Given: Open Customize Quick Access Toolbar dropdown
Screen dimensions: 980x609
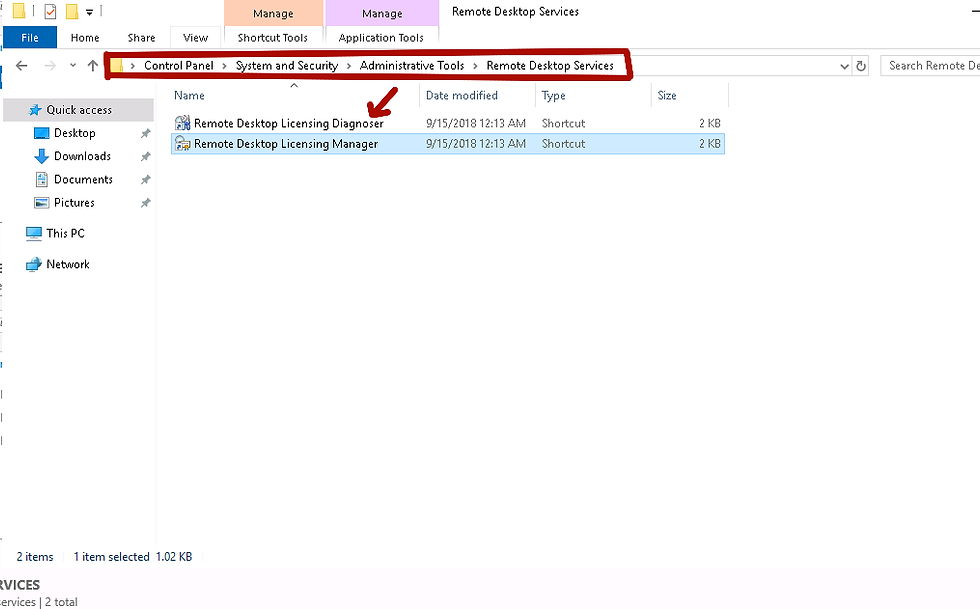Looking at the screenshot, I should [x=89, y=12].
